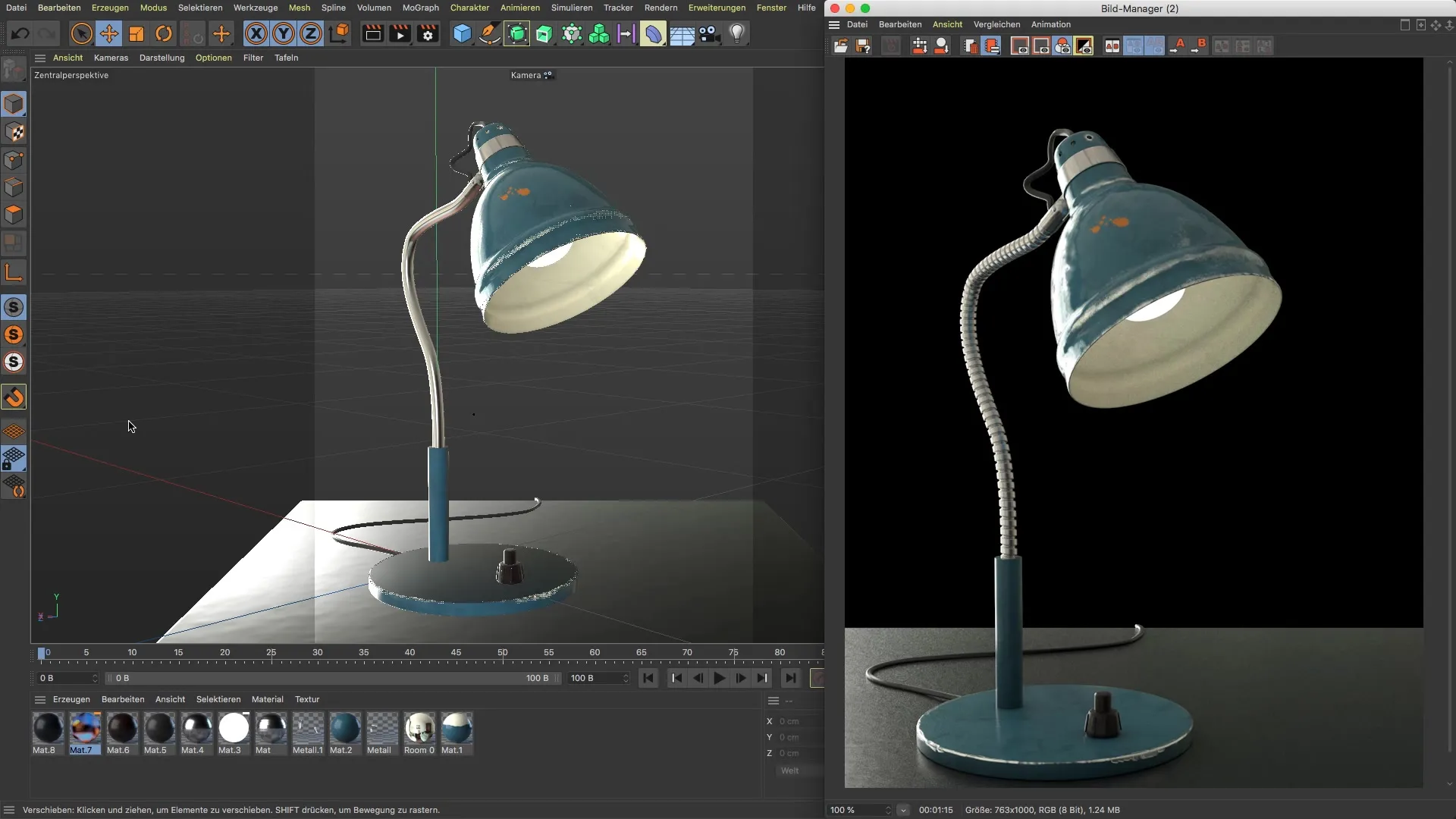This screenshot has height=819, width=1456.
Task: Select the Rotate tool
Action: [x=164, y=33]
